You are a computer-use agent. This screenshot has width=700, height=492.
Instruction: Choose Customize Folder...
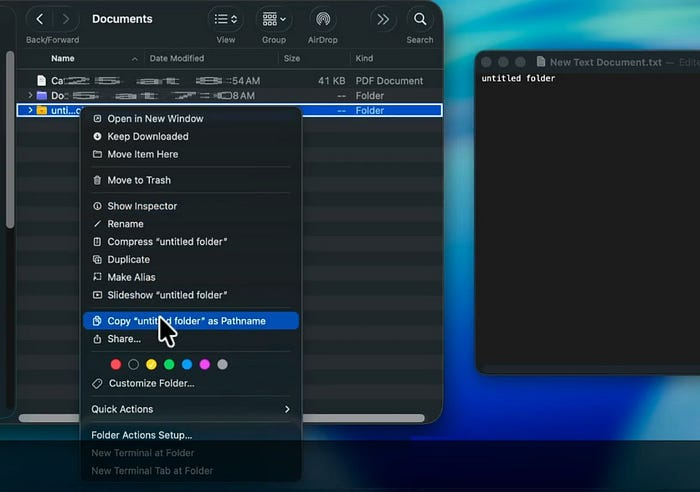pyautogui.click(x=191, y=383)
